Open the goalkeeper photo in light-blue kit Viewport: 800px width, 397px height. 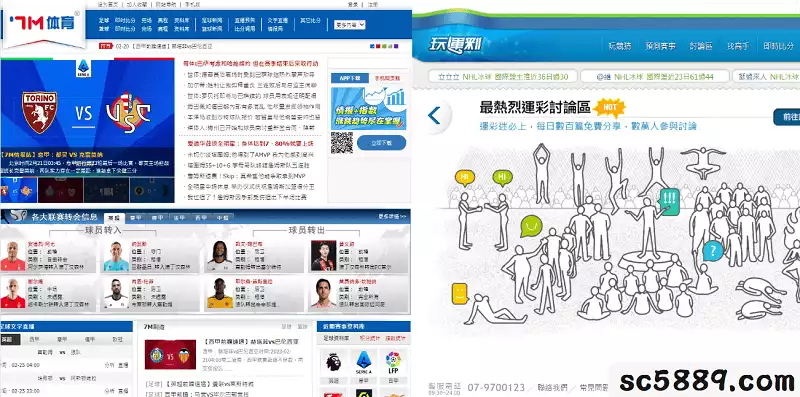pos(116,256)
